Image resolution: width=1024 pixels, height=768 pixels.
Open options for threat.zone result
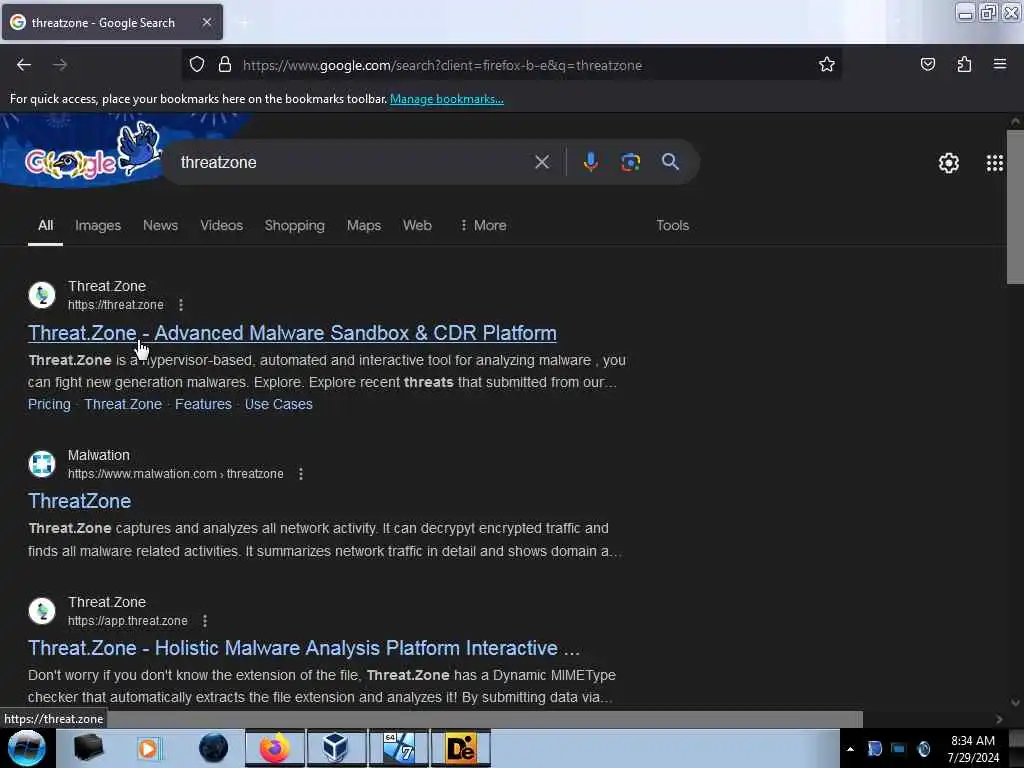click(181, 305)
